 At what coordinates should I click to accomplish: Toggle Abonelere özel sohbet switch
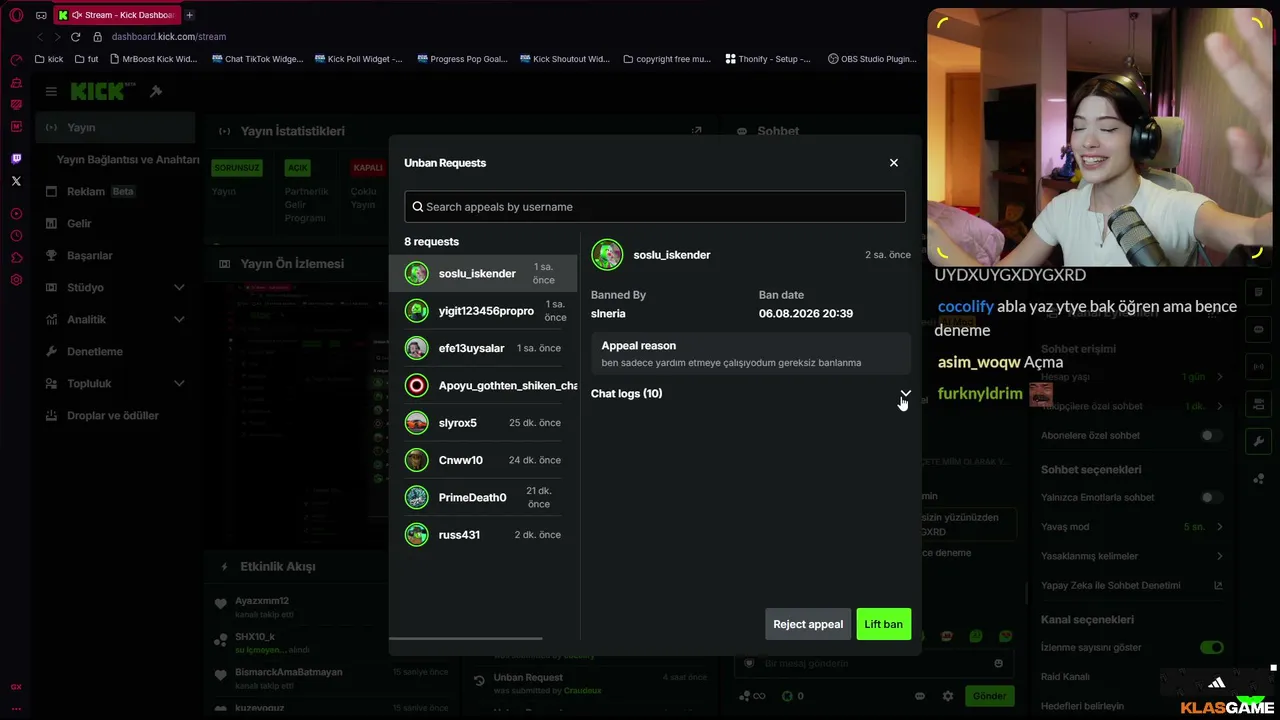pyautogui.click(x=1211, y=436)
